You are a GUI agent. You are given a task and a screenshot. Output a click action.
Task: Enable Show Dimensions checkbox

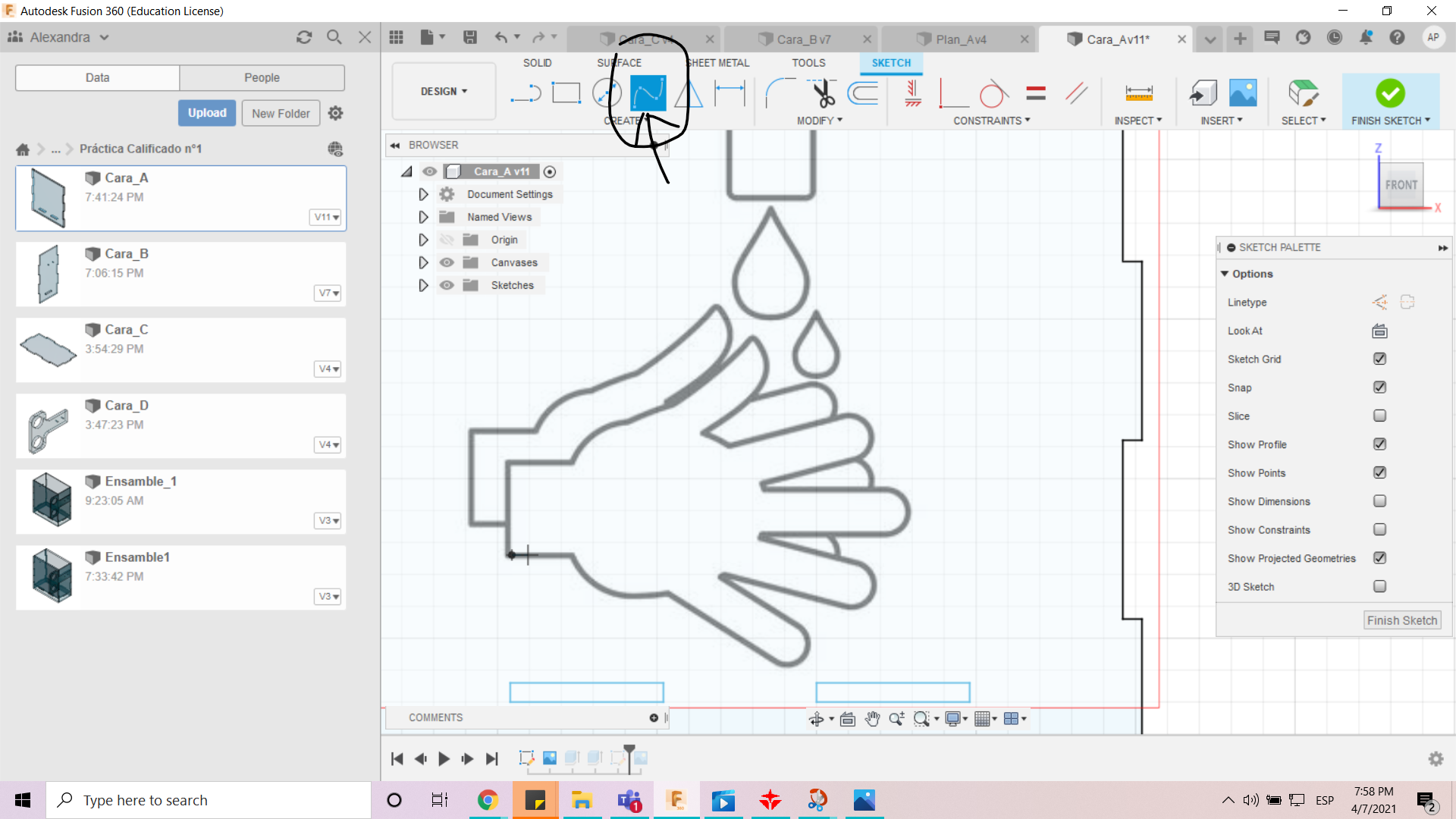1379,501
